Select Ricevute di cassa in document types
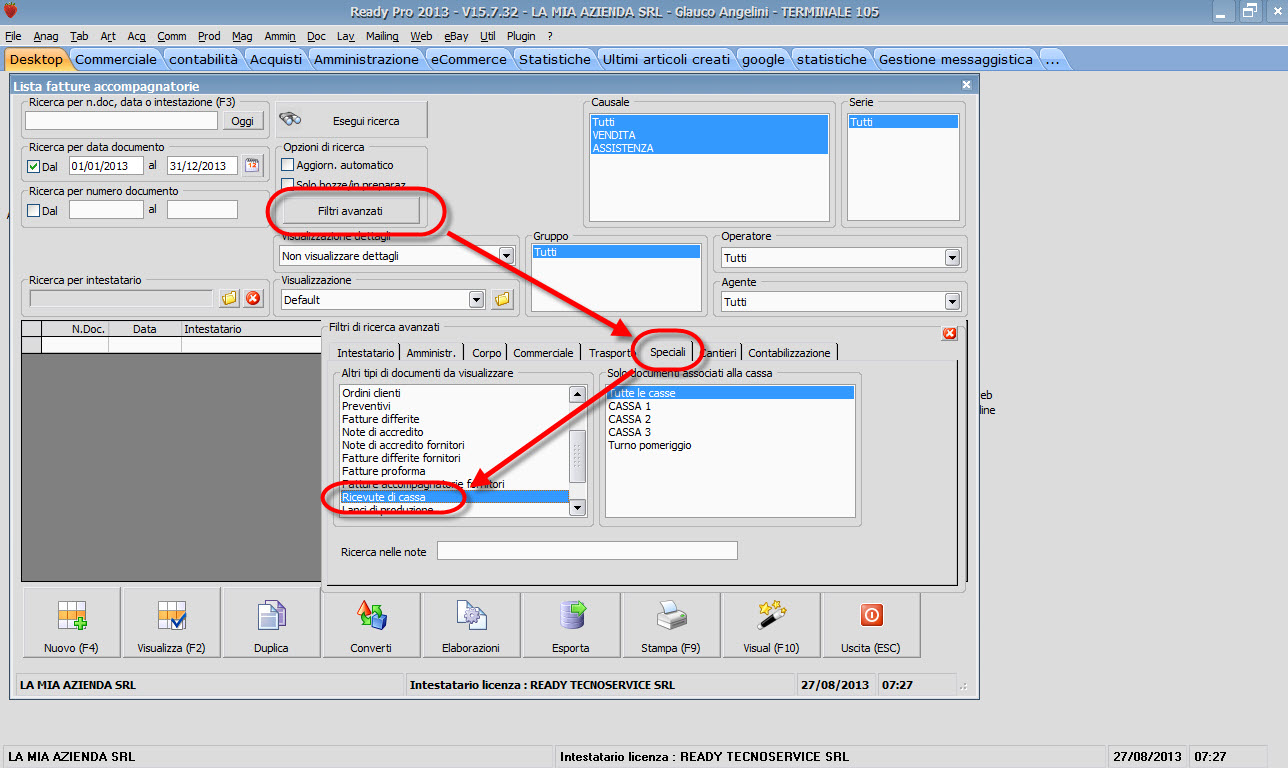The height and width of the screenshot is (768, 1288). pyautogui.click(x=454, y=497)
